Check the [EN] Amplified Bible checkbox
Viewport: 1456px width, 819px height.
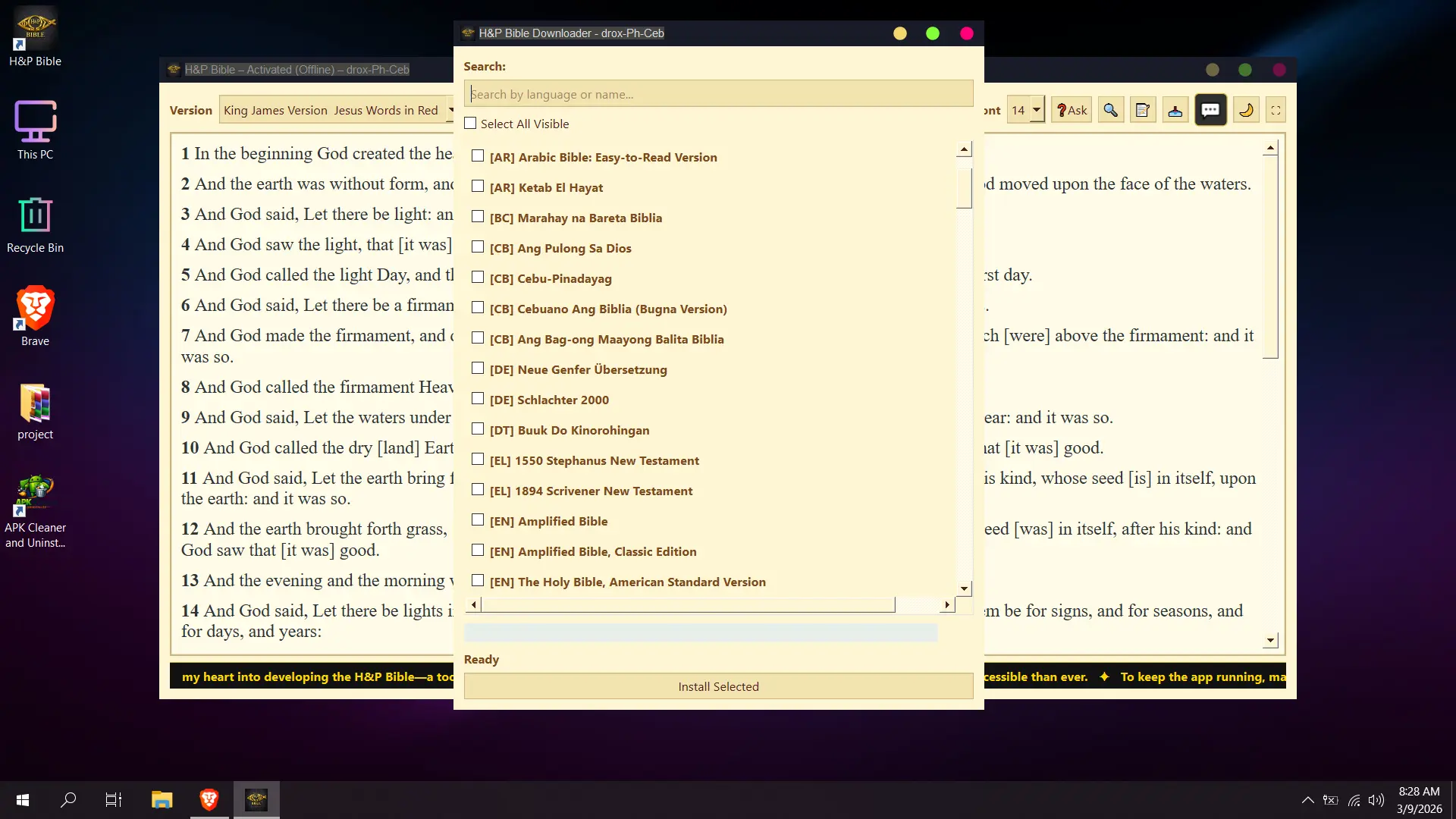coord(478,520)
